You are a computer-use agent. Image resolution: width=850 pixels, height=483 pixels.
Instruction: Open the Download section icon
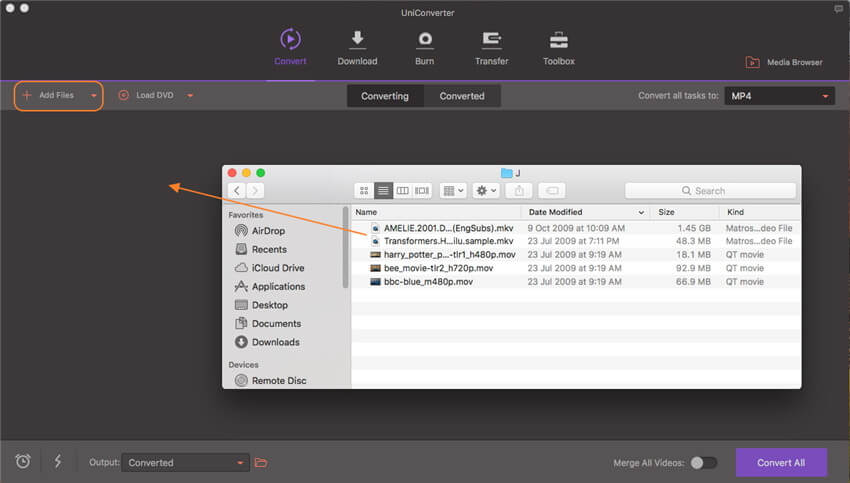click(357, 41)
